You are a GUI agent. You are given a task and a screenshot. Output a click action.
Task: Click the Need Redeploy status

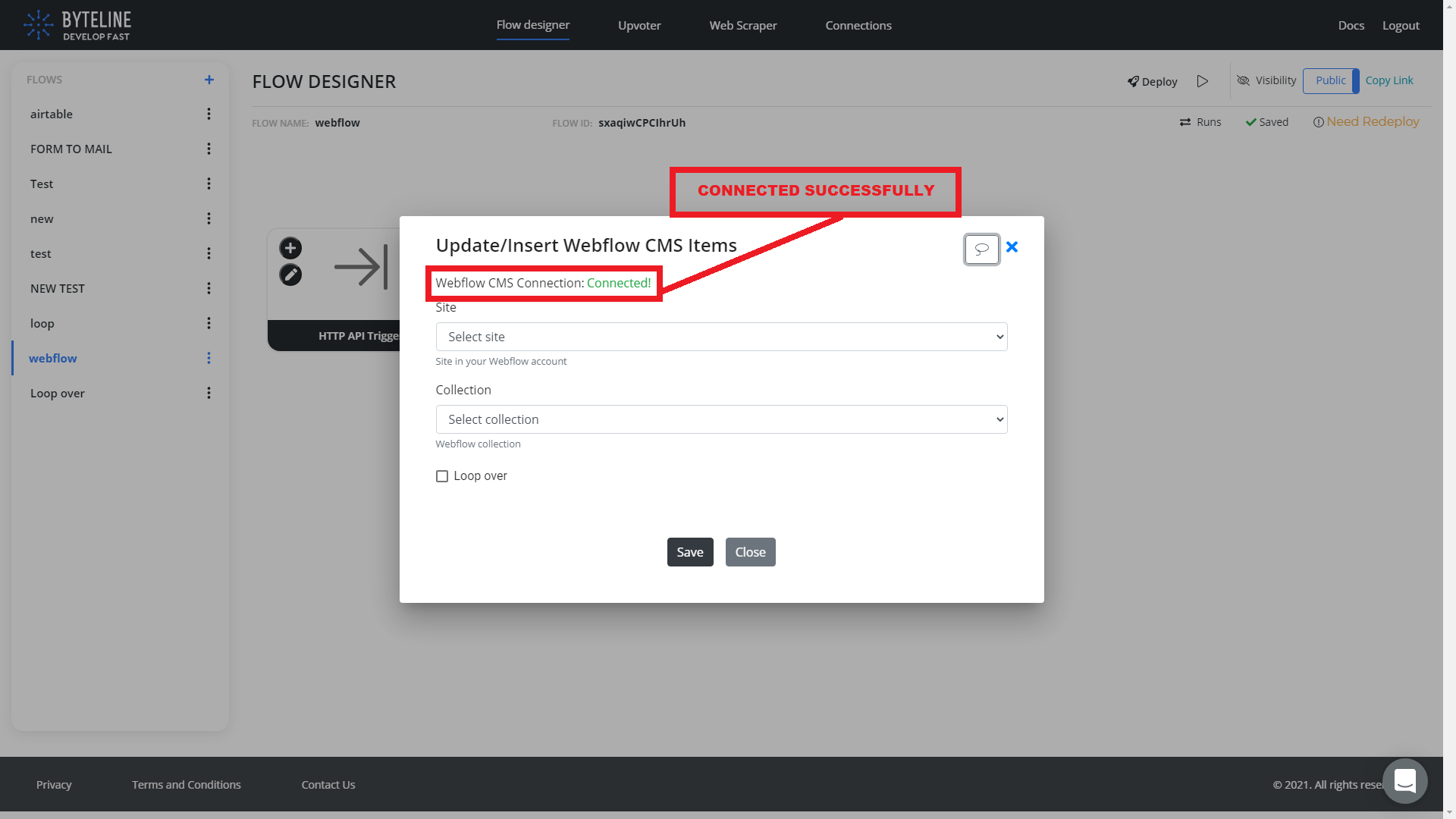pyautogui.click(x=1366, y=122)
